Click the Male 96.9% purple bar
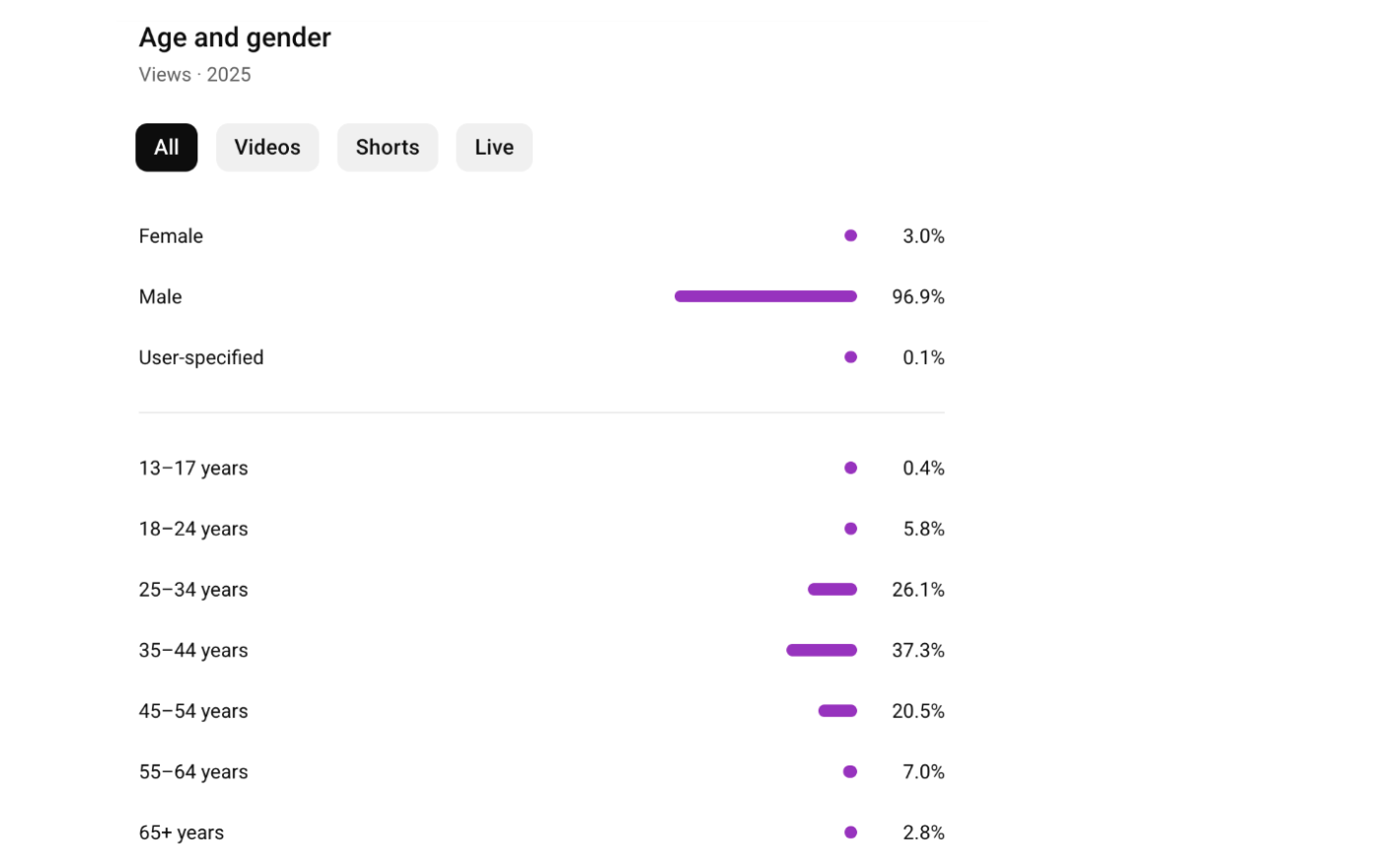 pos(765,297)
